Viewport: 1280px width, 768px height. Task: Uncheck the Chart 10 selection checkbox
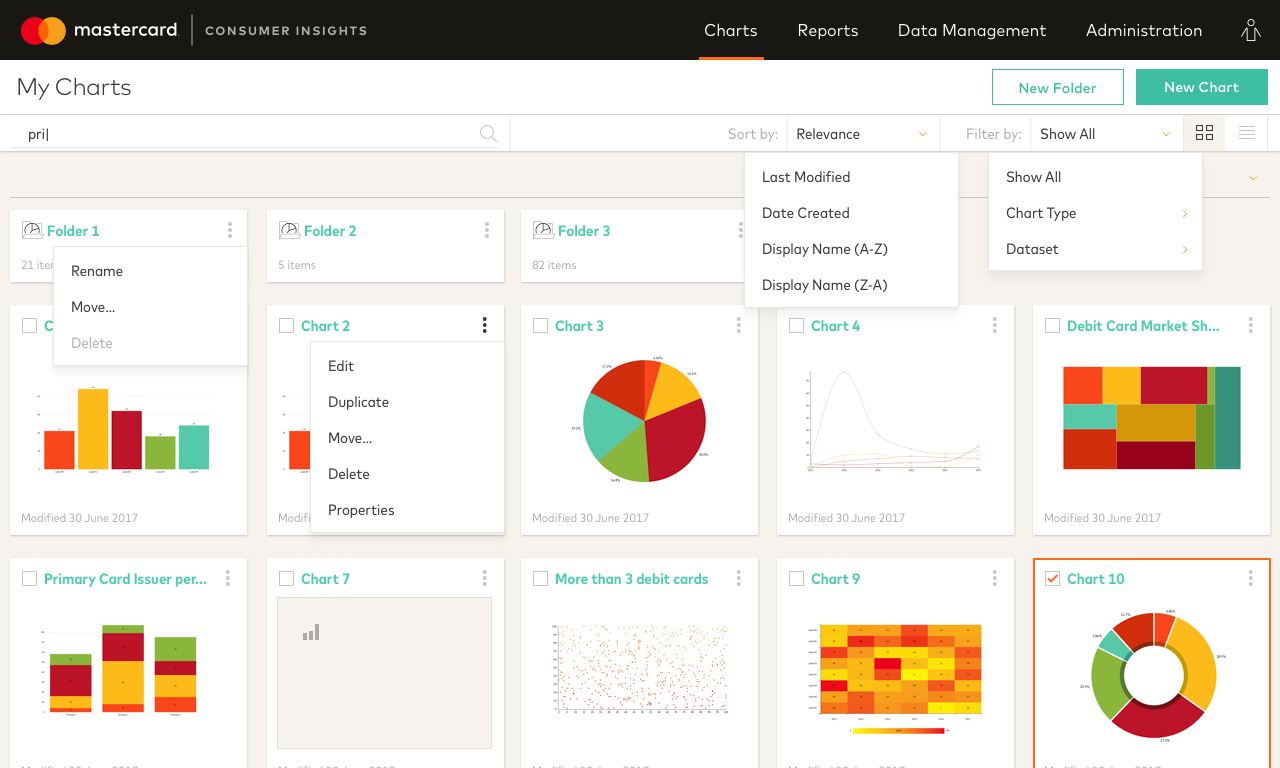1052,578
